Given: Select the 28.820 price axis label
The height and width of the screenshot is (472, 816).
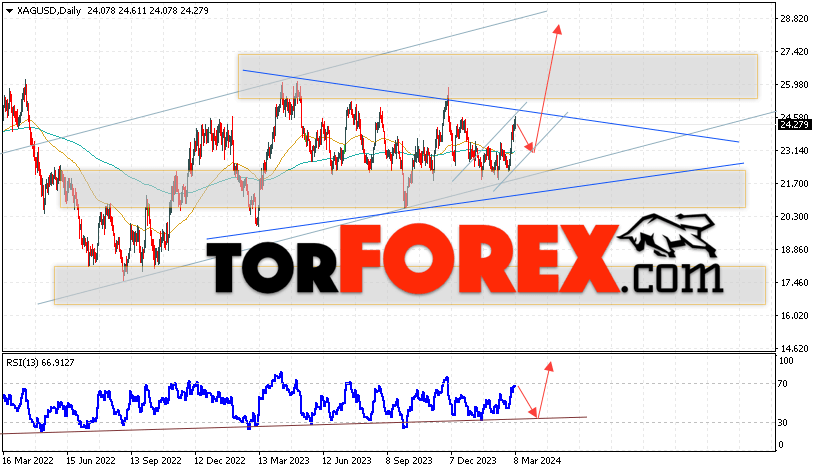Looking at the screenshot, I should tap(795, 19).
